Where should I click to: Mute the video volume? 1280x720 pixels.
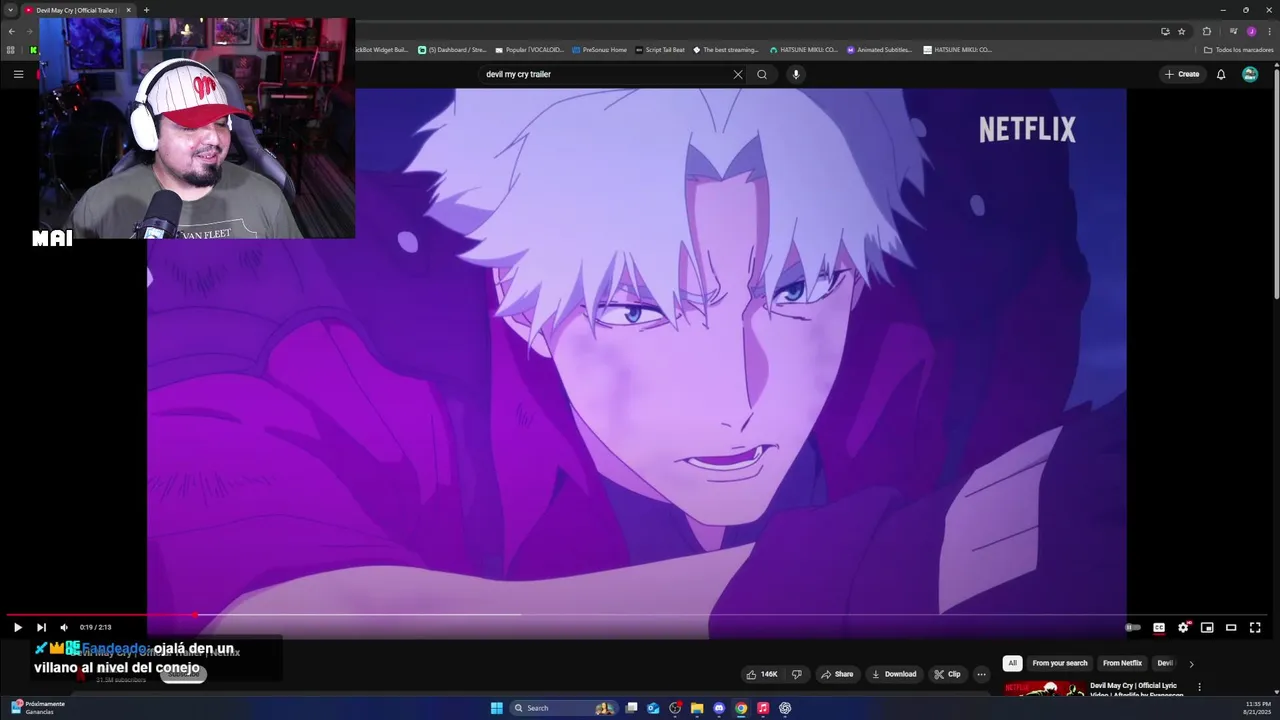coord(64,628)
